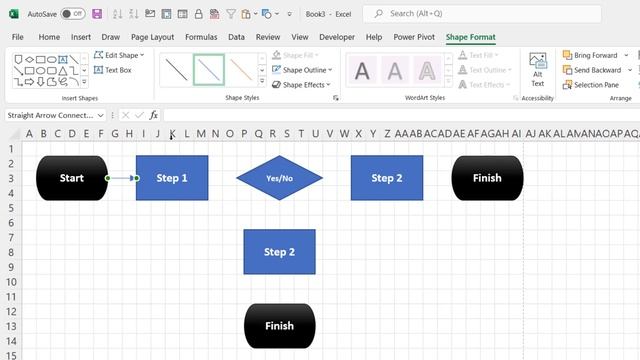Select the Start flowchart shape
640x360 pixels.
pyautogui.click(x=72, y=178)
